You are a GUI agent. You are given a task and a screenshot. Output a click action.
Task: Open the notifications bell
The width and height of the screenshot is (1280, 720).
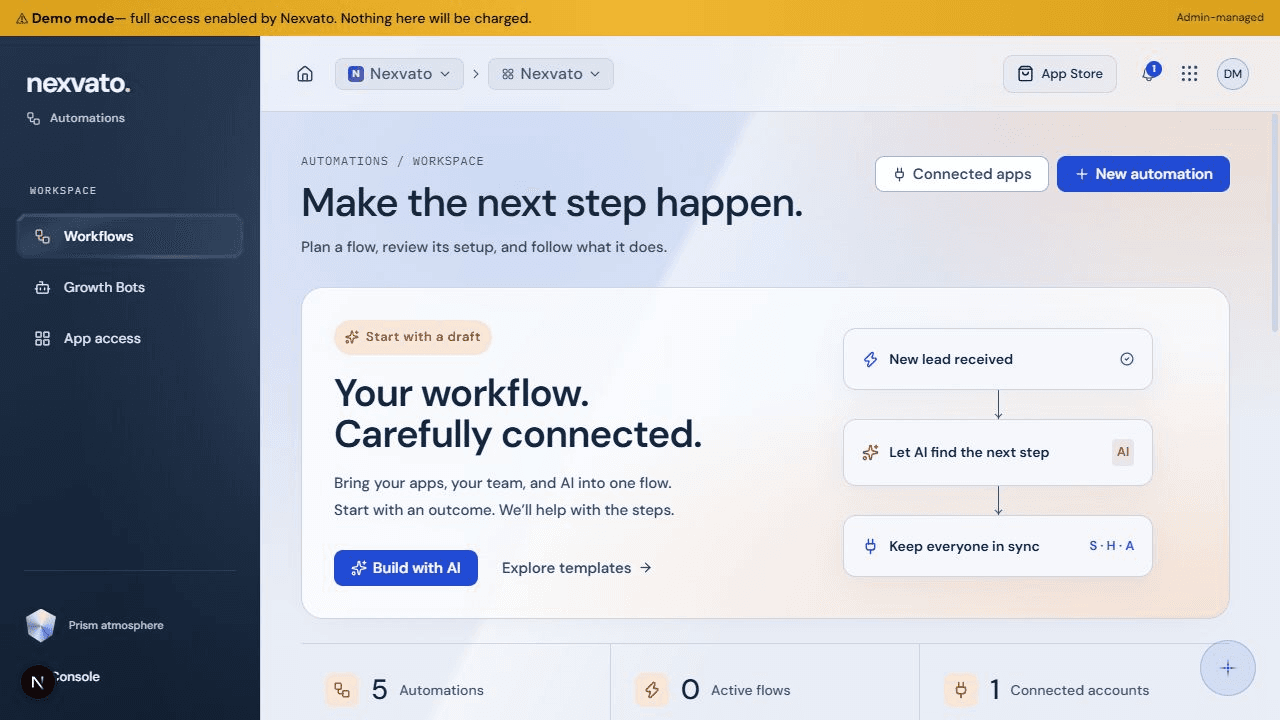[1148, 74]
